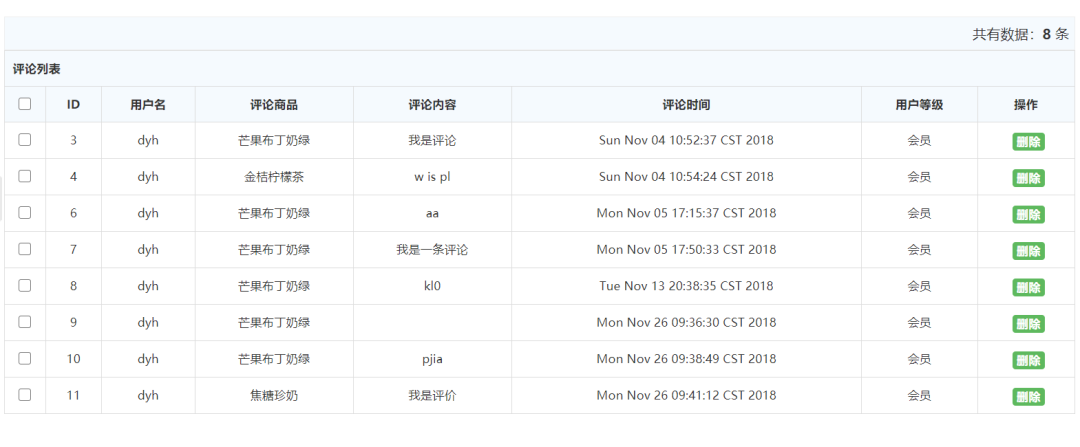Click the product cell 焦糖珍奶
This screenshot has width=1080, height=447.
(x=274, y=395)
